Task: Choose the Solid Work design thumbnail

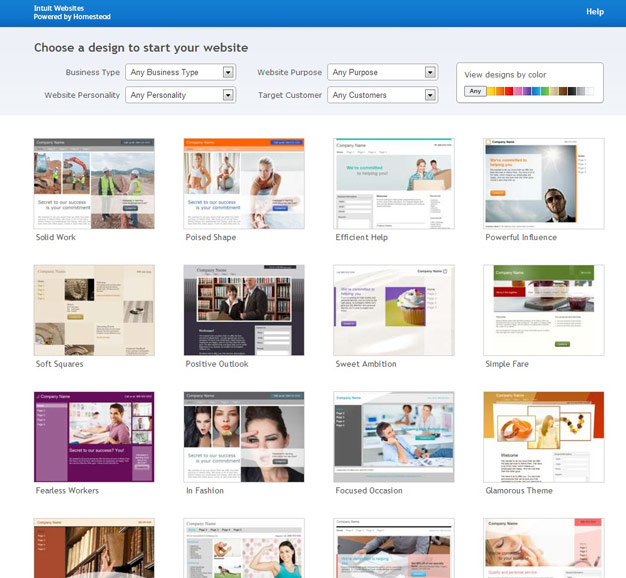Action: click(94, 184)
